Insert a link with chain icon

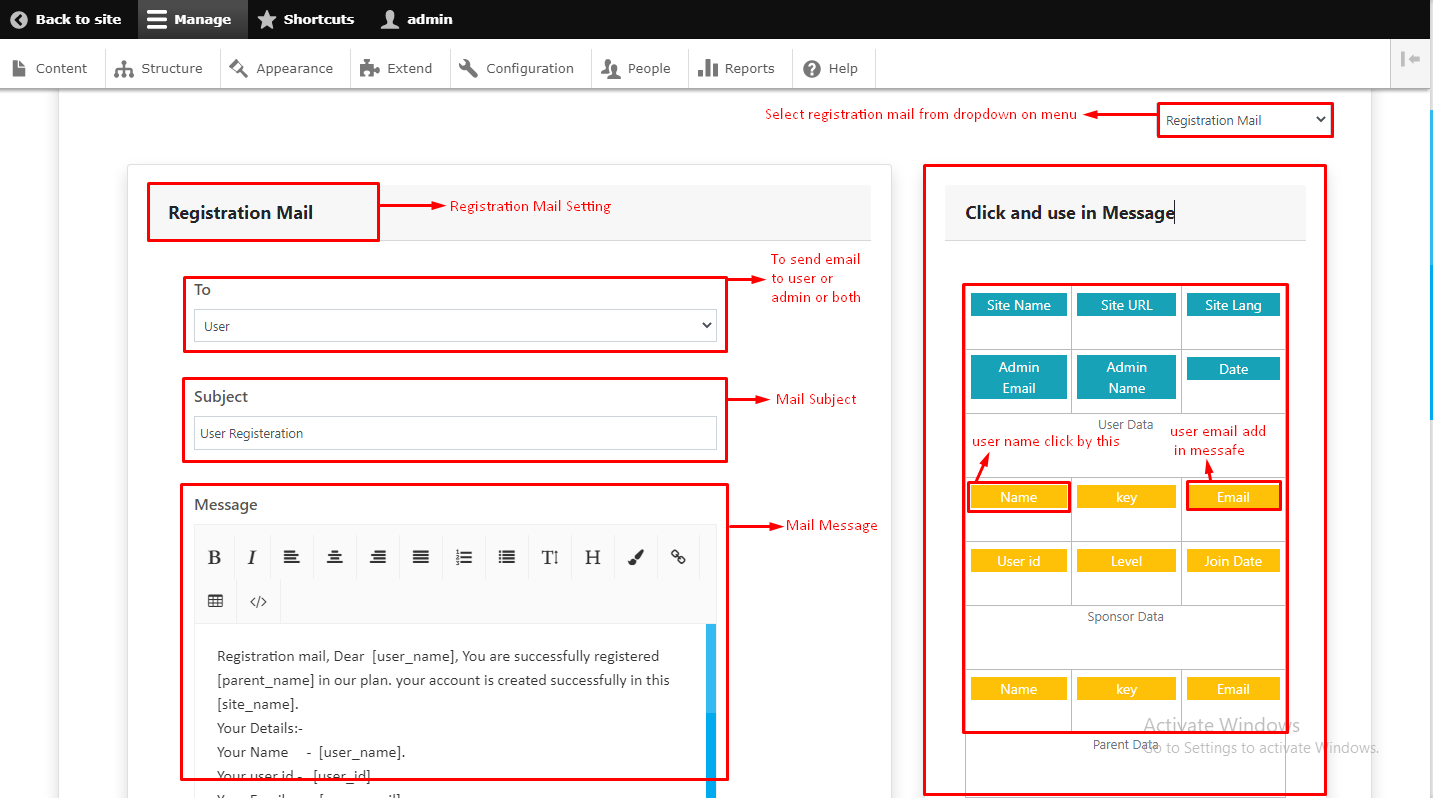pyautogui.click(x=678, y=557)
